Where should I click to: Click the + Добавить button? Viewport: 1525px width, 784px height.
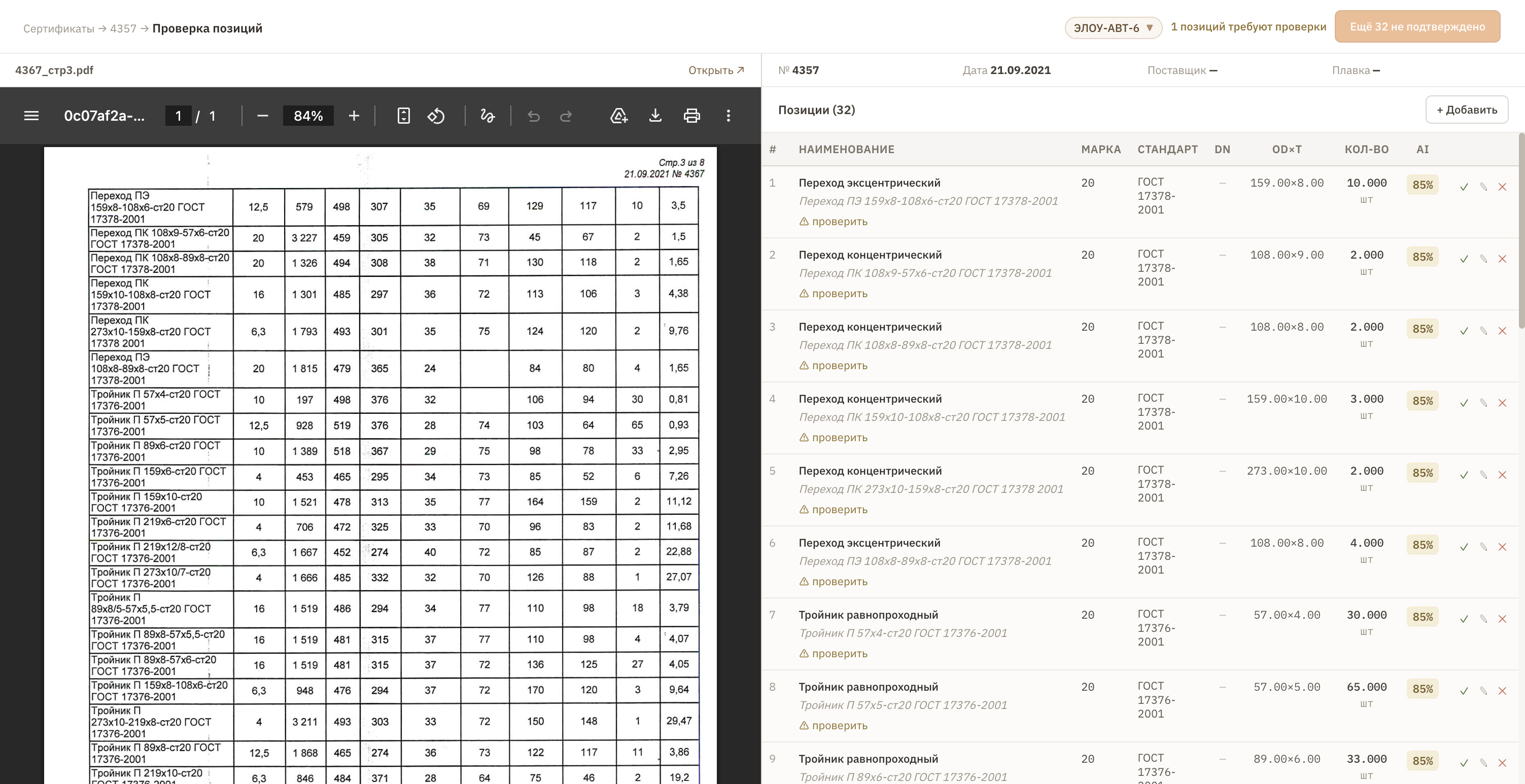point(1466,110)
